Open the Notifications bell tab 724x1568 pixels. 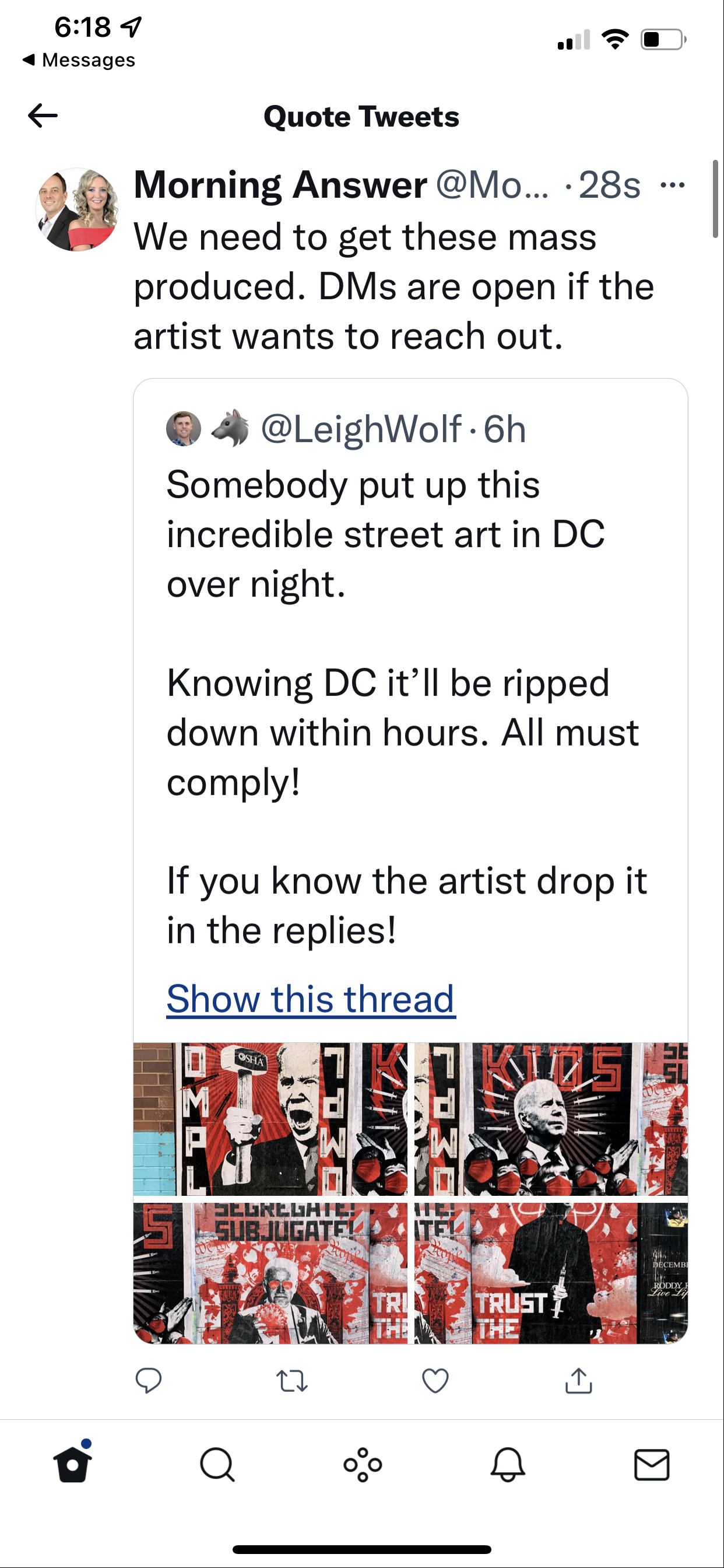[507, 1464]
